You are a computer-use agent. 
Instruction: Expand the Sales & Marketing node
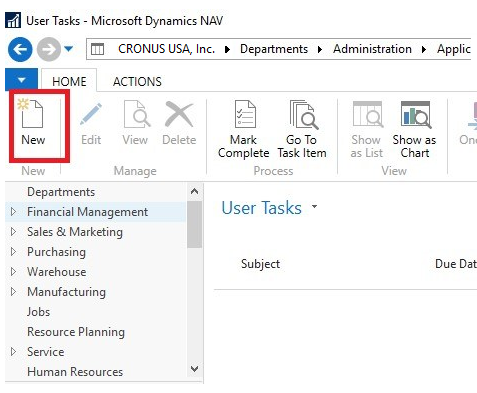[13, 231]
